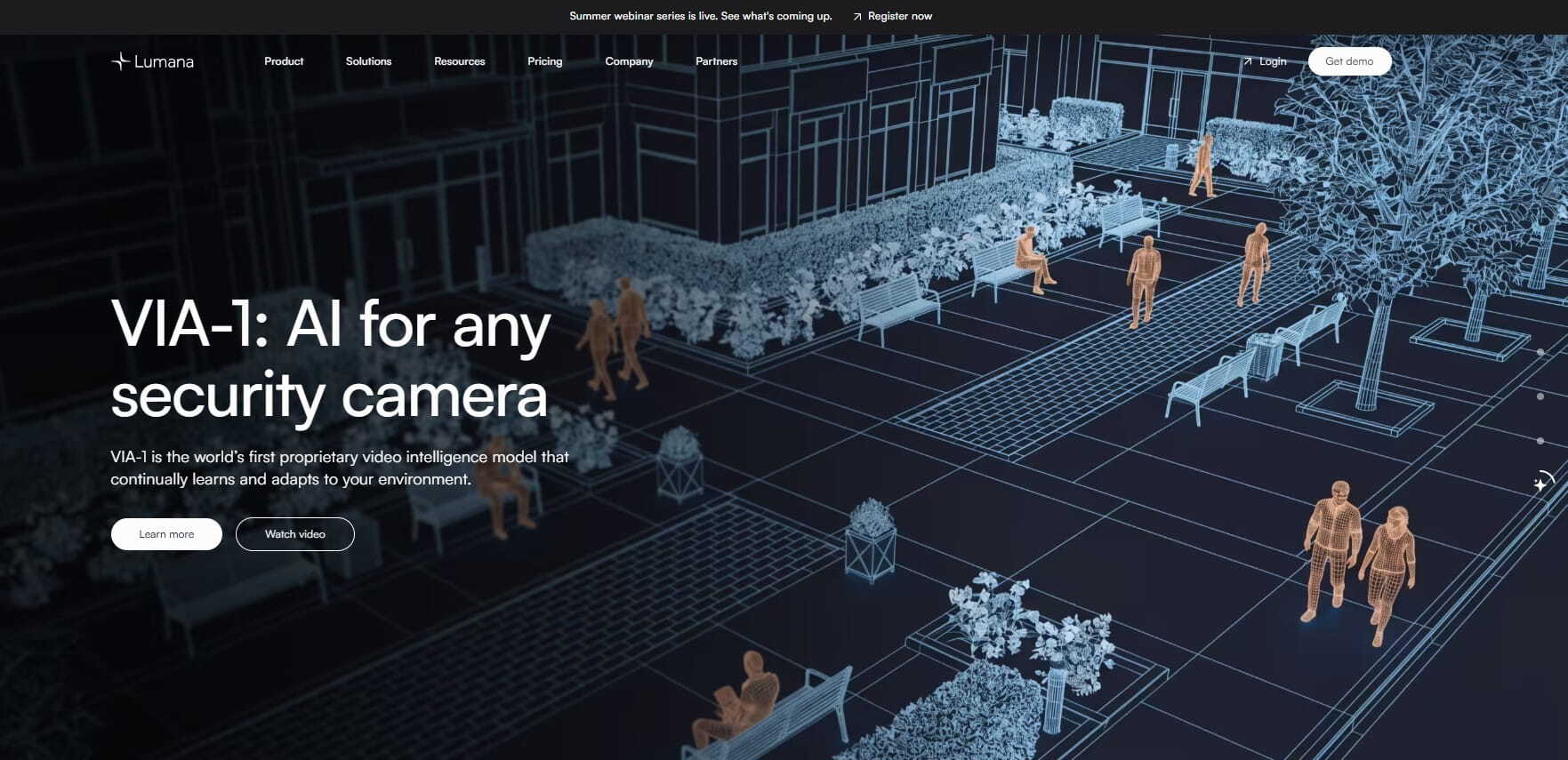Open the Solutions menu
The height and width of the screenshot is (760, 1568).
368,61
